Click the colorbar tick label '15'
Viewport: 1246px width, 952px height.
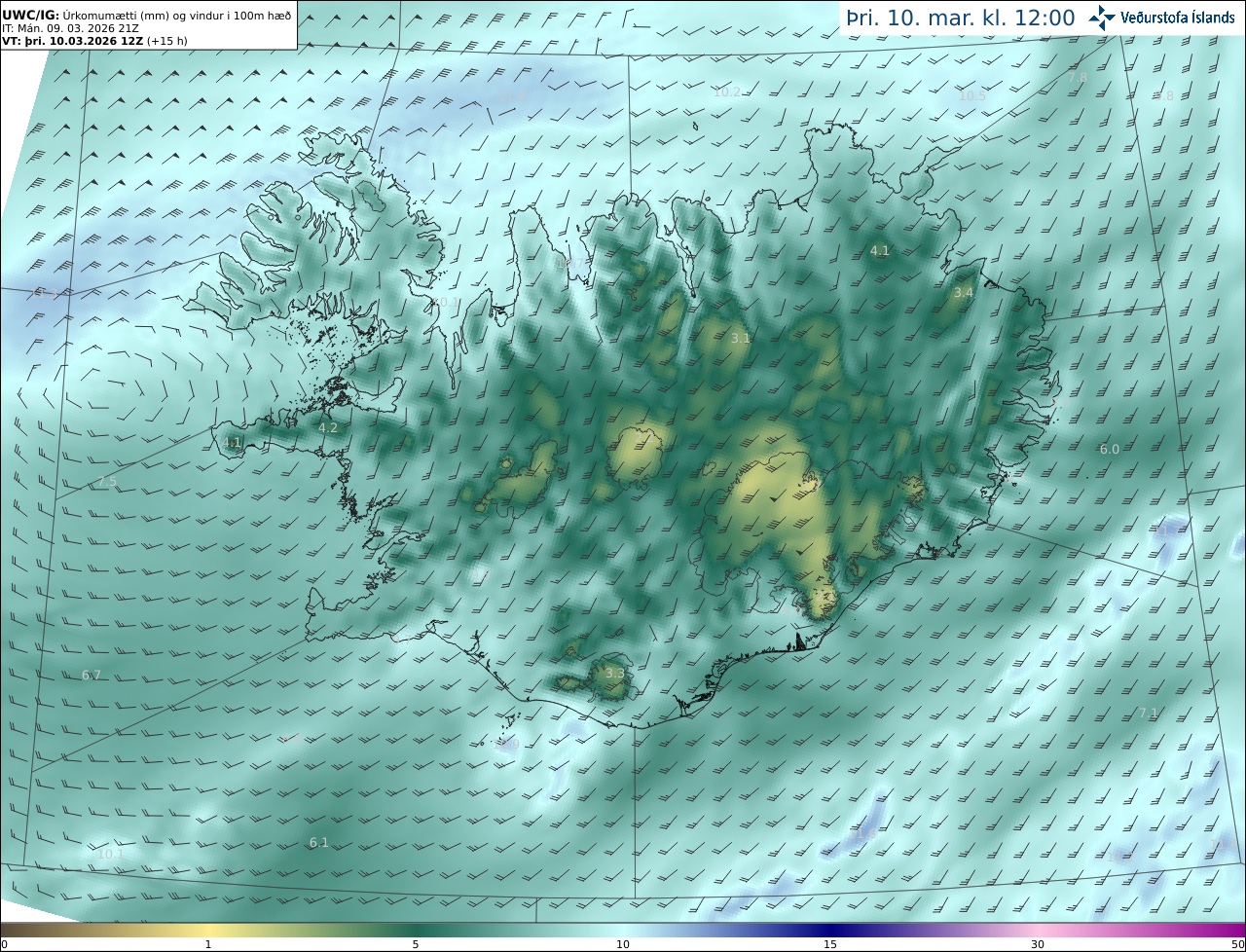(830, 944)
